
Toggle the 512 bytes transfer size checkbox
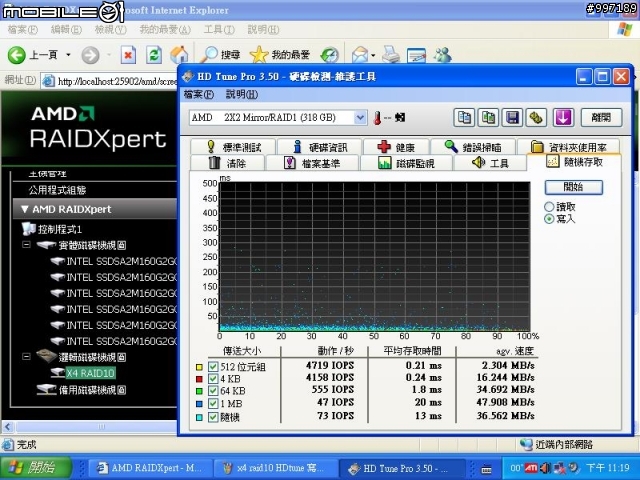[x=213, y=366]
